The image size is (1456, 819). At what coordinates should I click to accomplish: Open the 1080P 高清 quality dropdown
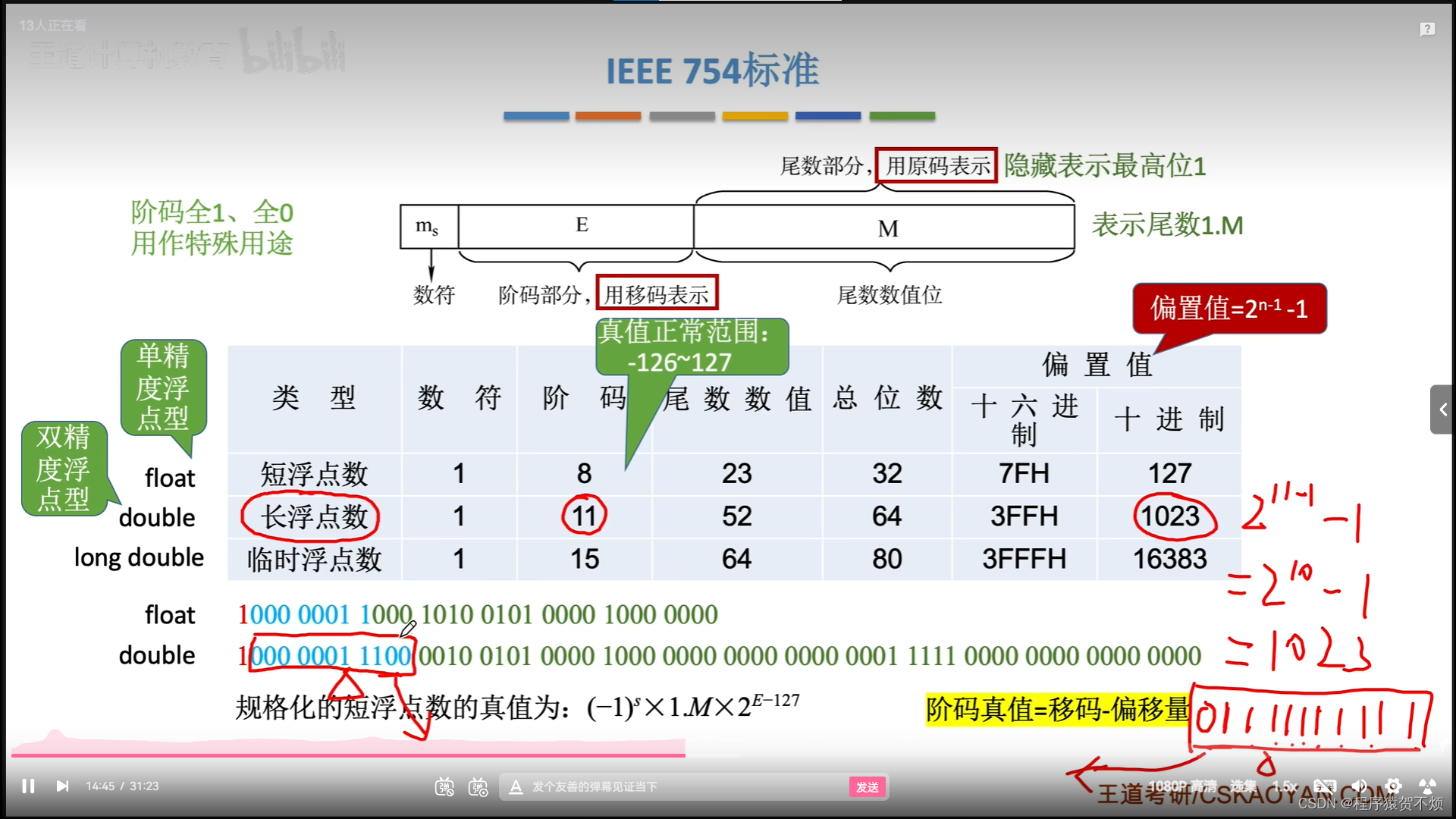click(x=1181, y=786)
